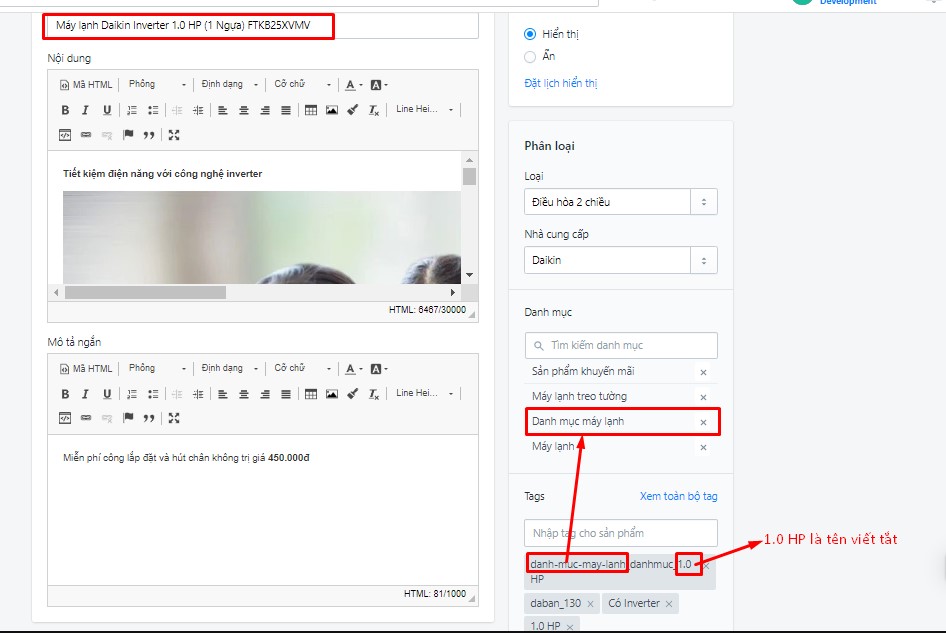
Task: Remove formatting in the Nội dung editor
Action: [x=374, y=110]
